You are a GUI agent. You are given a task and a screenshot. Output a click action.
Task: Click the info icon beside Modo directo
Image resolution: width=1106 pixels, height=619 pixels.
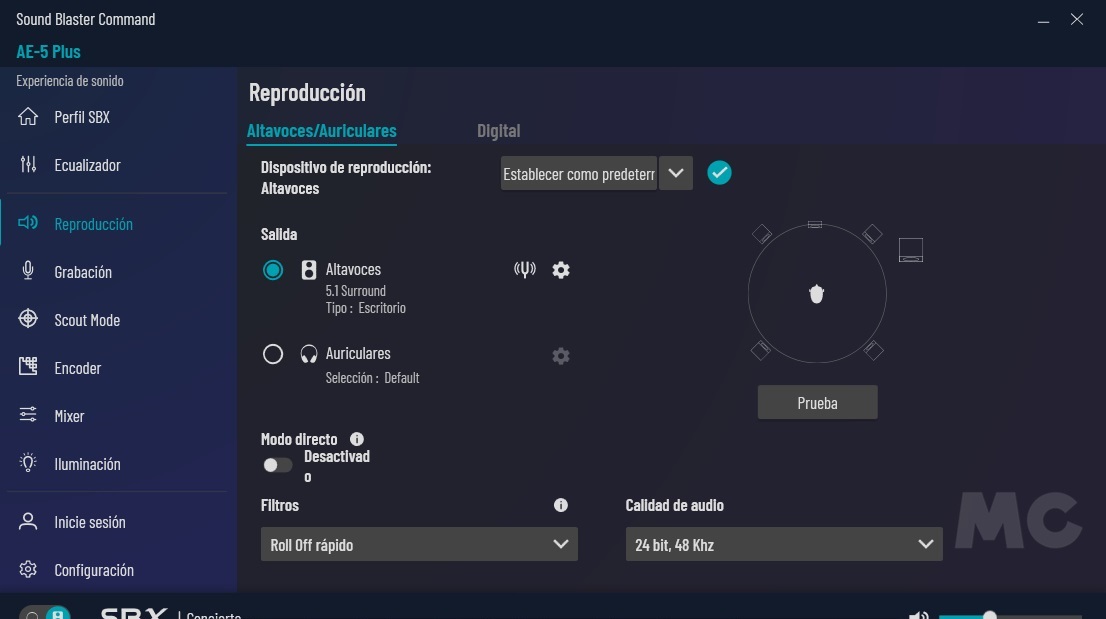click(x=357, y=439)
